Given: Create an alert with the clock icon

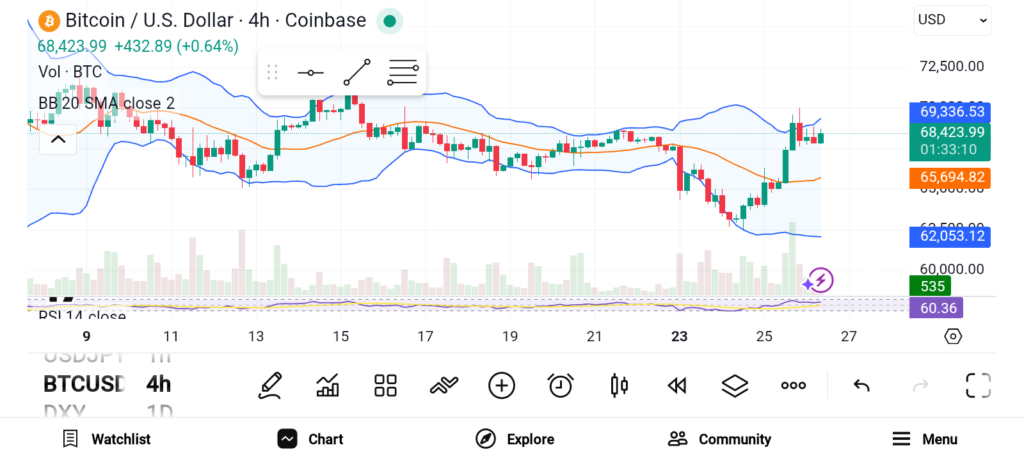Looking at the screenshot, I should 560,386.
